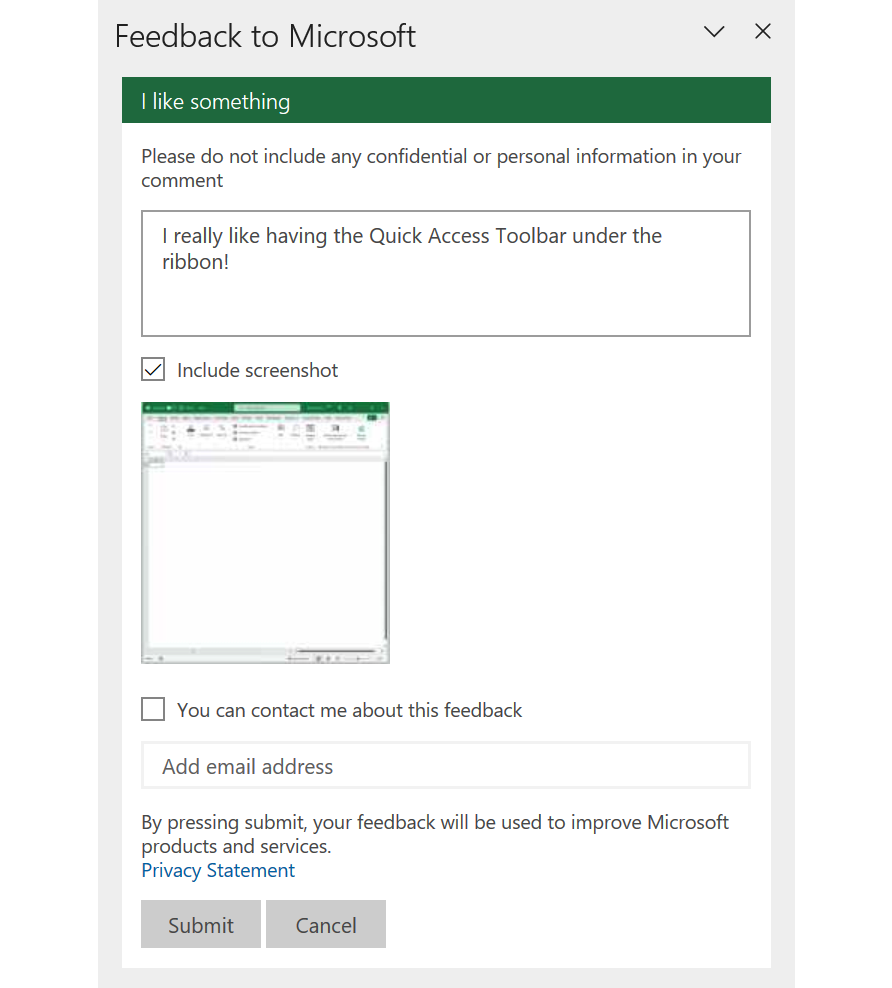Click the "I like something" green header
Screen dimensions: 892x988
(446, 101)
